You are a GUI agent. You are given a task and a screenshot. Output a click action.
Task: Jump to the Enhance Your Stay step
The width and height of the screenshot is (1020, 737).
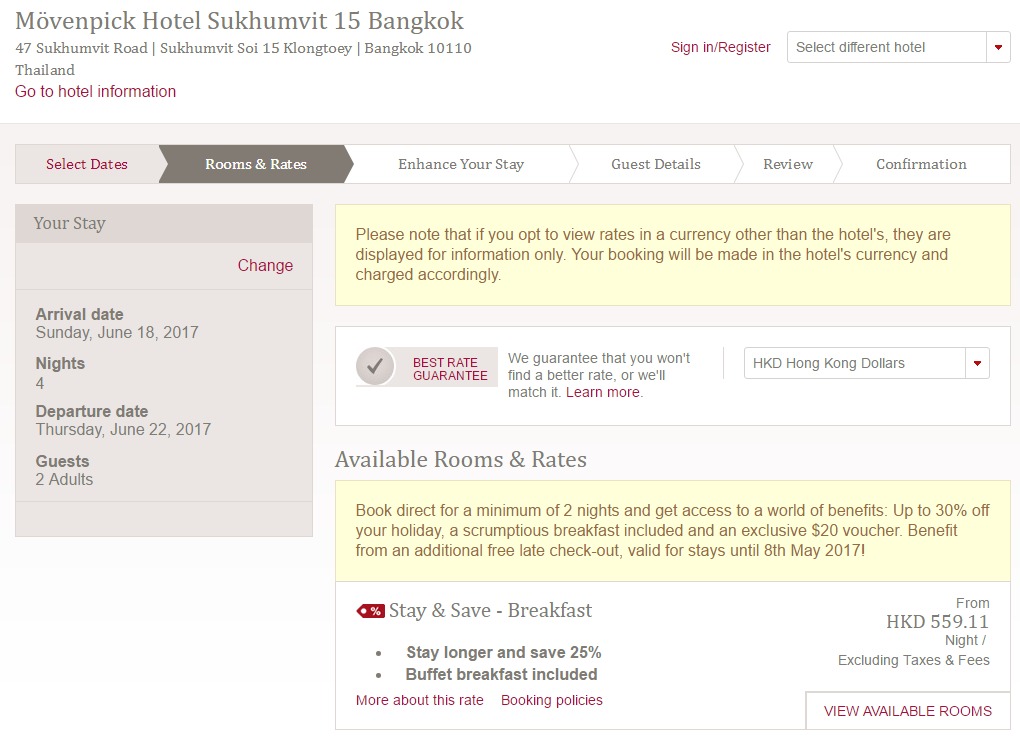click(461, 164)
